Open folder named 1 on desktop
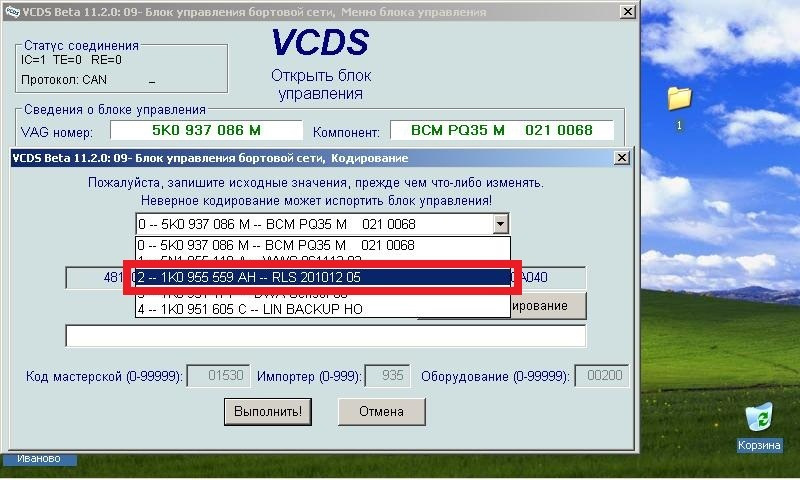This screenshot has width=800, height=480. coord(679,99)
